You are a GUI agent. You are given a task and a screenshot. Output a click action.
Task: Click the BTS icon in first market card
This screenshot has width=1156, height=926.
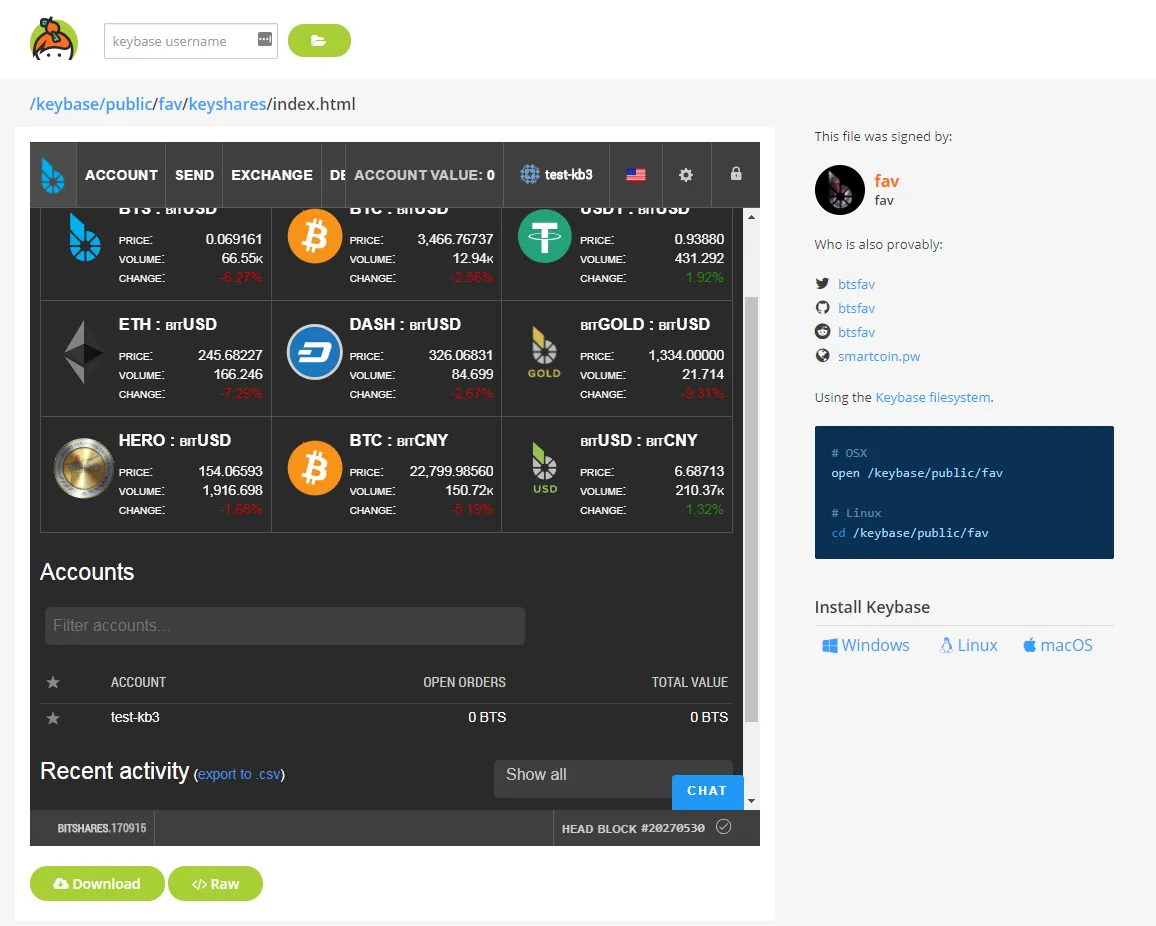pos(84,237)
